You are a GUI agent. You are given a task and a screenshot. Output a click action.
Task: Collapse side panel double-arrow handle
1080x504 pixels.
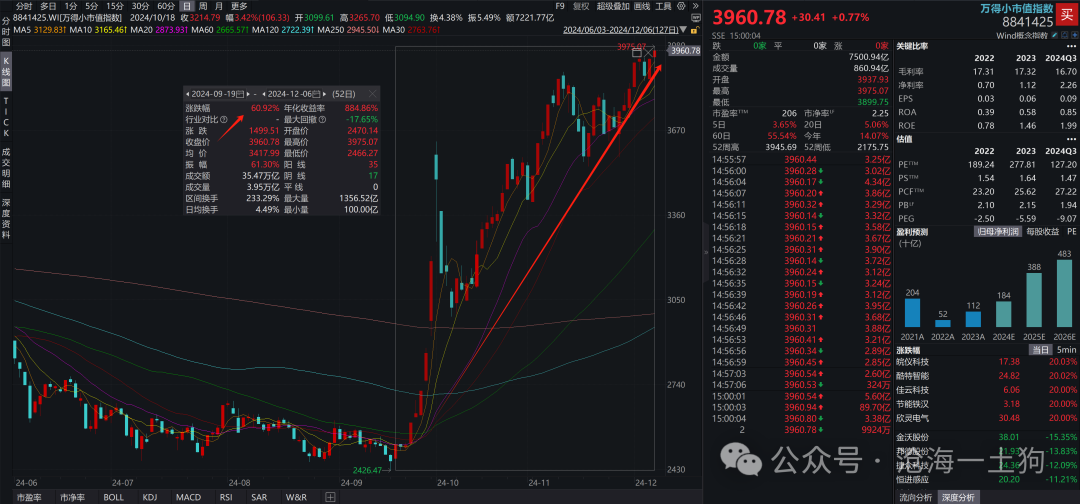pos(705,252)
